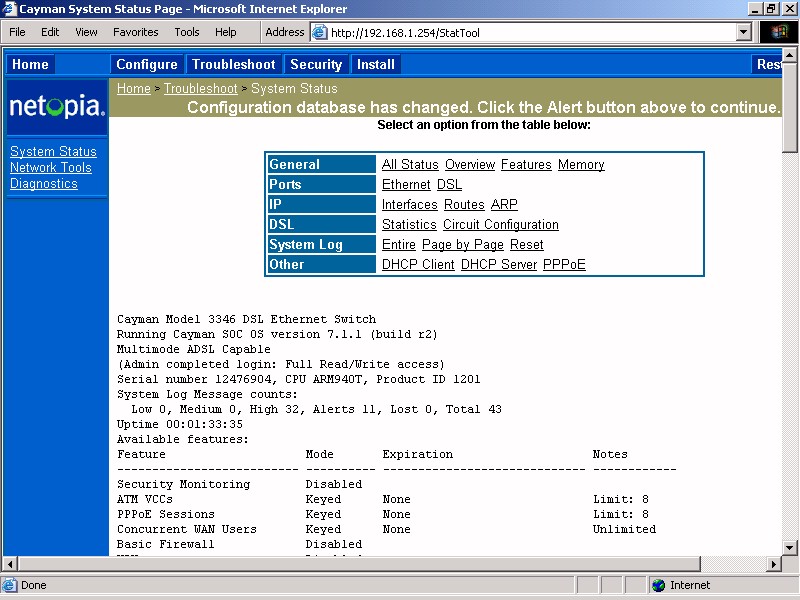
Task: Click the General row header cell
Action: pyautogui.click(x=322, y=164)
